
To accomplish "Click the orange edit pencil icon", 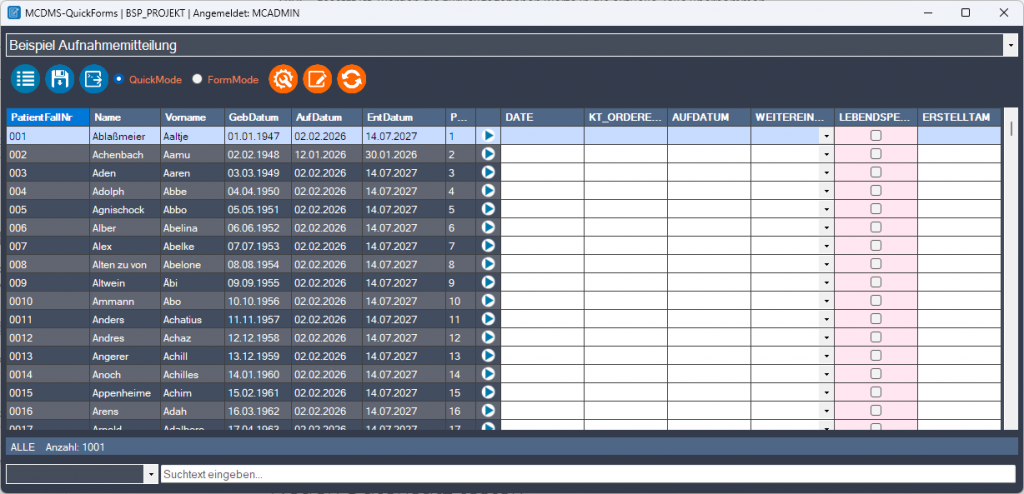I will coord(317,79).
